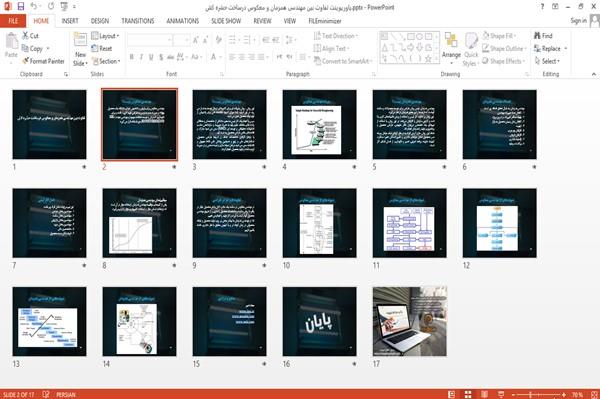This screenshot has width=600, height=399.
Task: Switch to TRANSITIONS tab
Action: tap(138, 21)
